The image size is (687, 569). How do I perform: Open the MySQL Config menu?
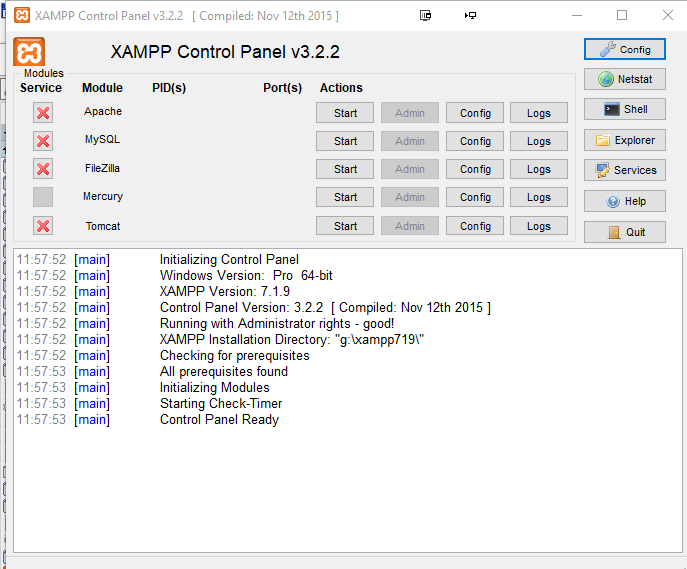[x=475, y=141]
